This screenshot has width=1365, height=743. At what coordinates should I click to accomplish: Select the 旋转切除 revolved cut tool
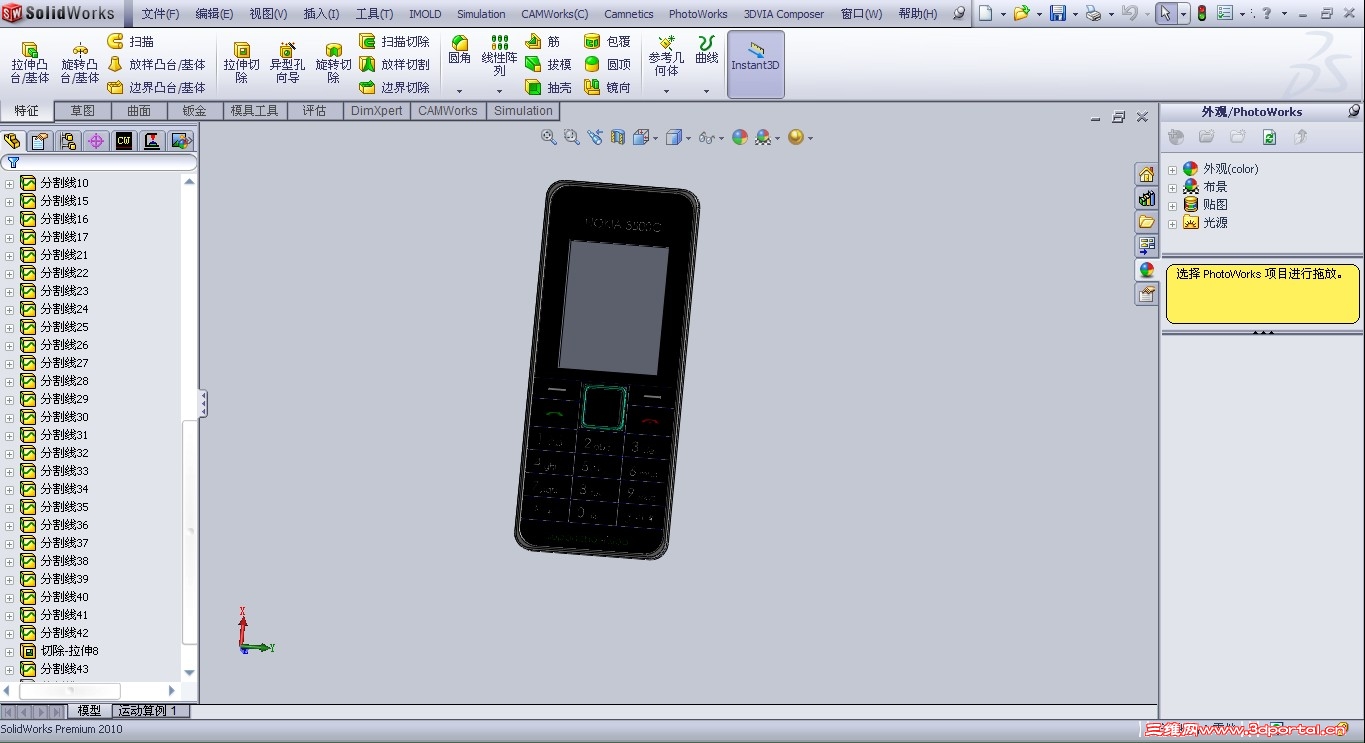point(333,63)
